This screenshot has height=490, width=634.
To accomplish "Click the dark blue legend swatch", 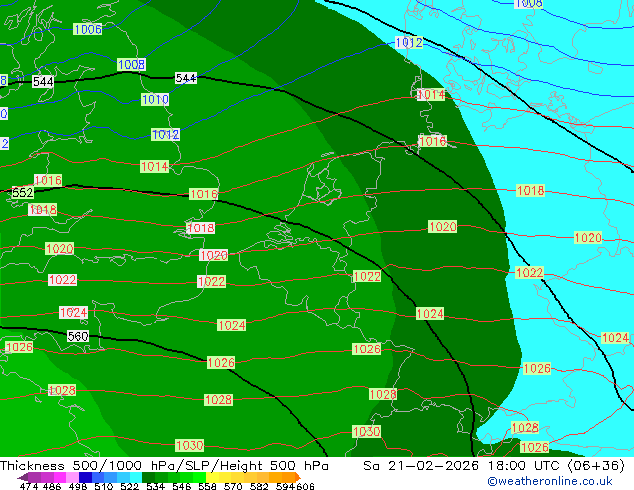I will click(x=85, y=477).
